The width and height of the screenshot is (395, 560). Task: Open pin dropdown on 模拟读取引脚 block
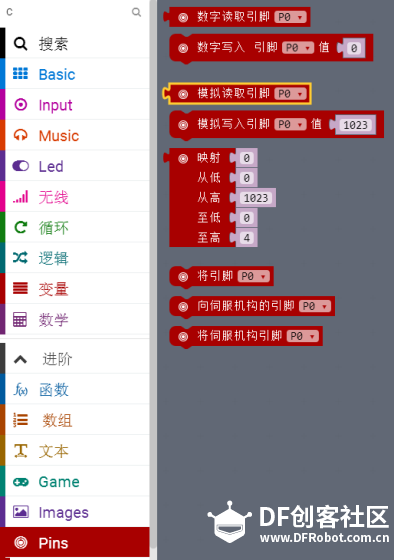pos(290,94)
